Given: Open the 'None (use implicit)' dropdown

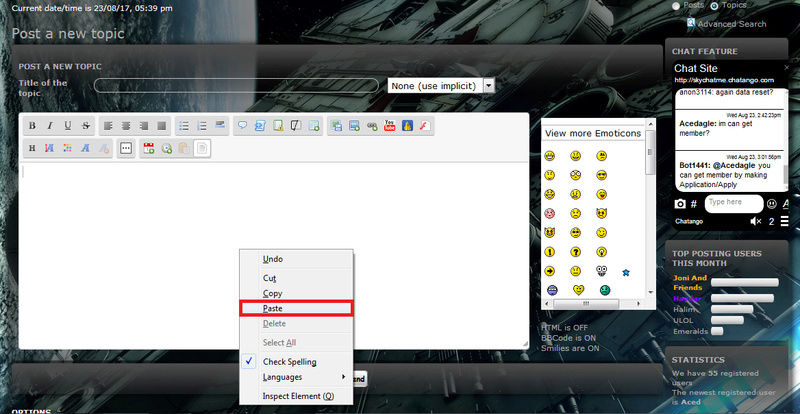Looking at the screenshot, I should 489,86.
